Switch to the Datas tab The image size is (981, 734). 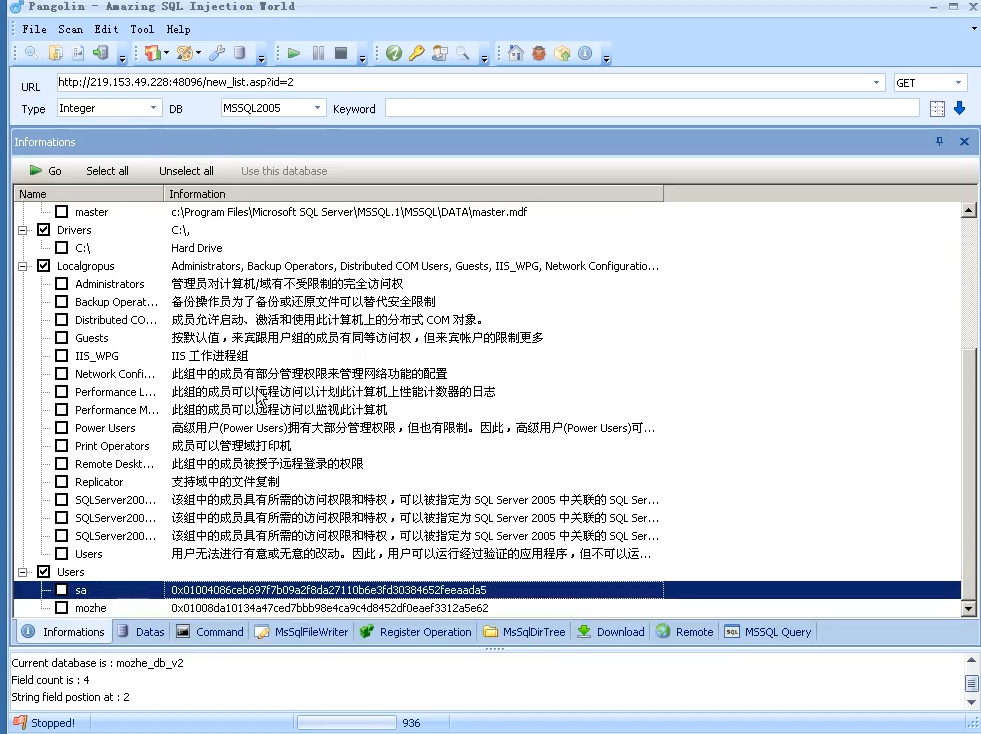(x=141, y=632)
